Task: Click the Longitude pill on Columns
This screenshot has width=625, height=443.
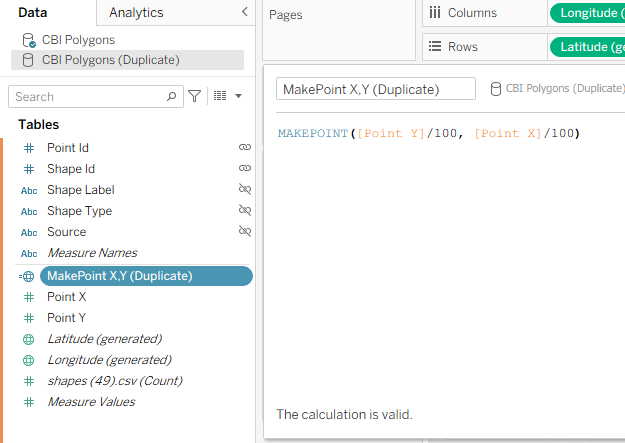Action: pyautogui.click(x=587, y=12)
